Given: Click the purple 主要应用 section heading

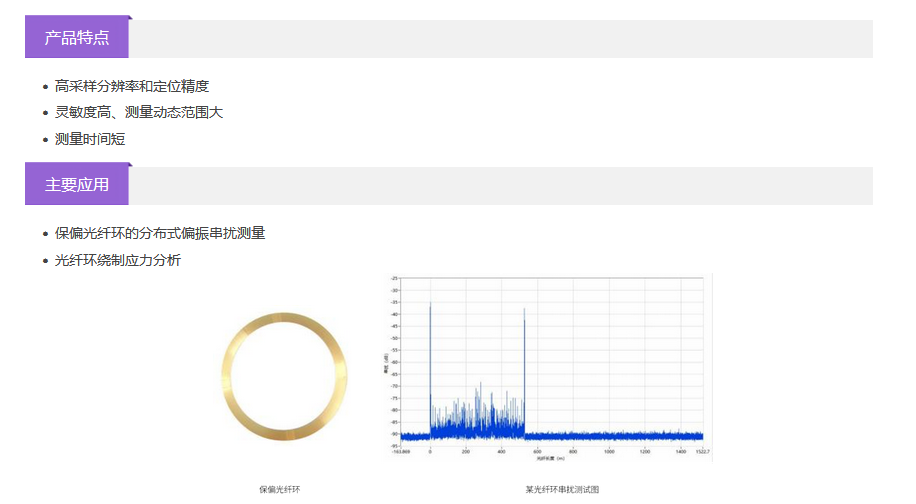Looking at the screenshot, I should click(x=77, y=185).
